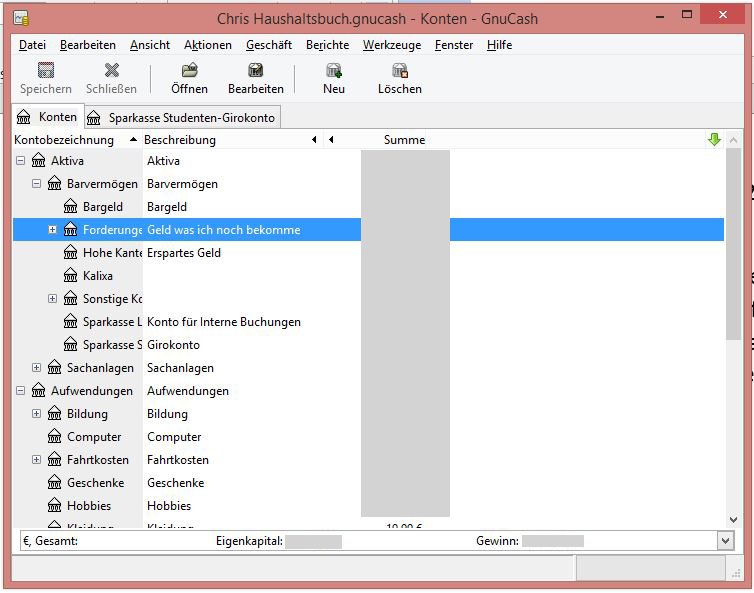Collapse the Barvermögen subtree
Image resolution: width=754 pixels, height=593 pixels.
(x=36, y=183)
